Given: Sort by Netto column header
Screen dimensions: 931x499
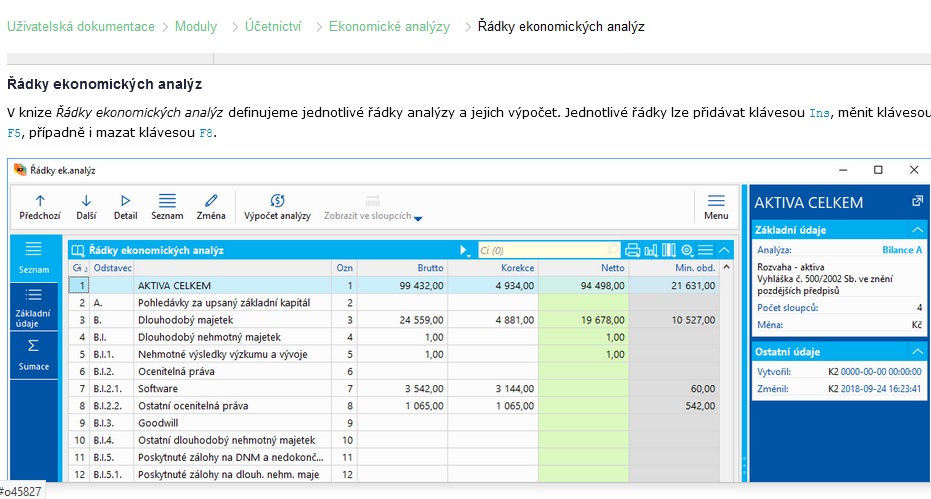Looking at the screenshot, I should pos(584,268).
